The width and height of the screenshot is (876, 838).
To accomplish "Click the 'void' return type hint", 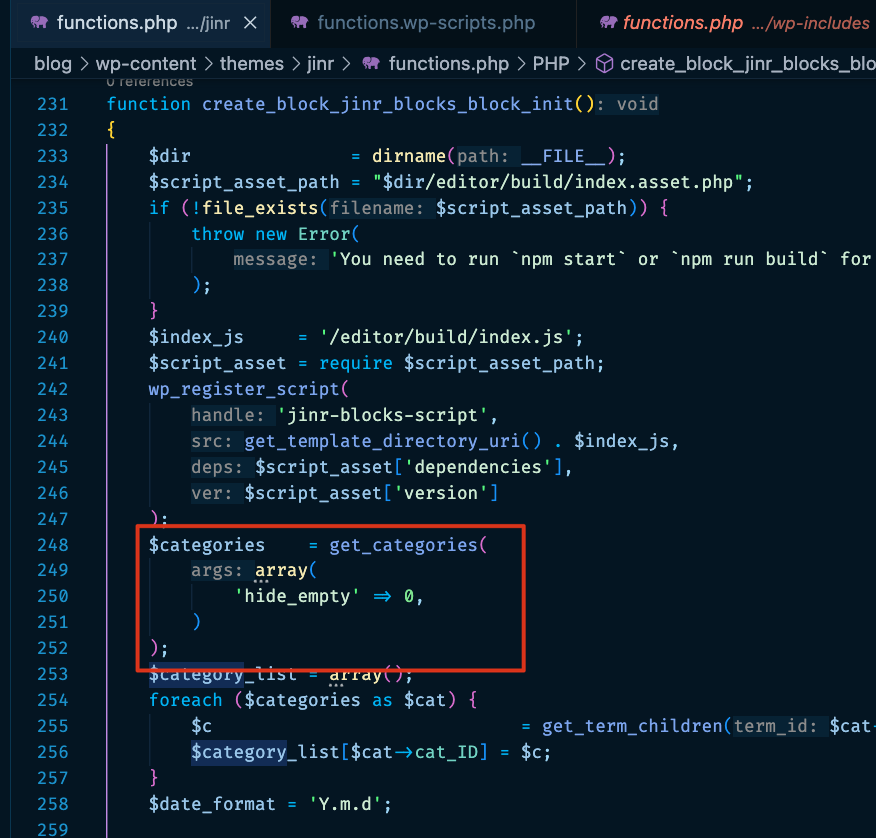I will [637, 104].
